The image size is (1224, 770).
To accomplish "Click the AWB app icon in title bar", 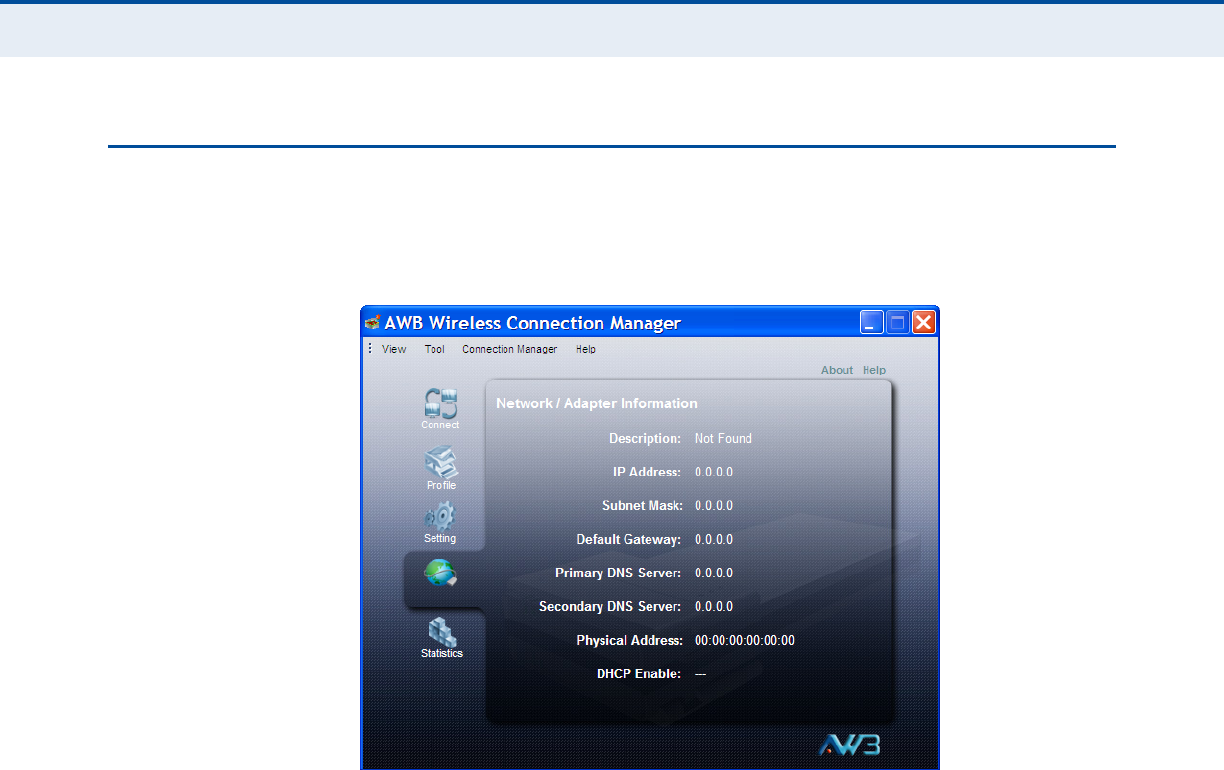I will tap(373, 323).
